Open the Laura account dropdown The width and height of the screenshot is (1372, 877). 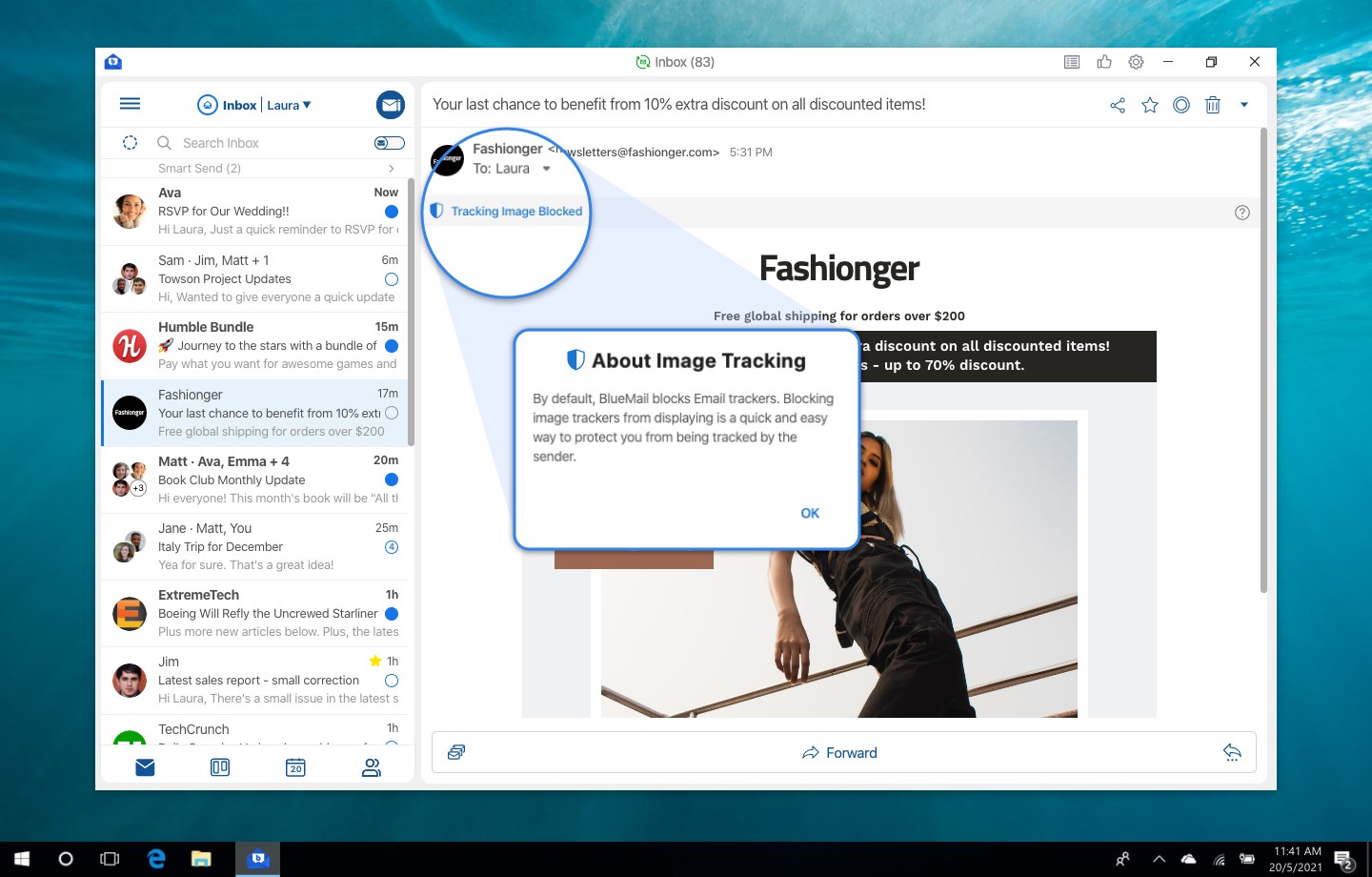289,105
